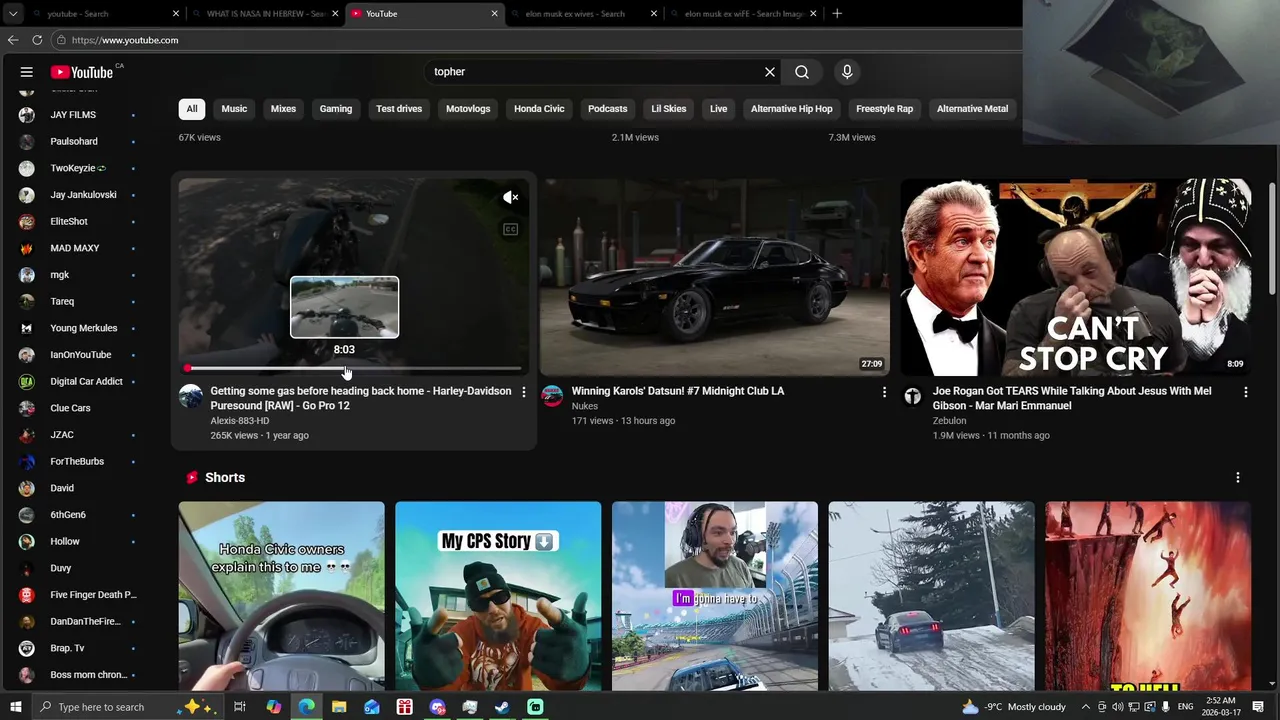Open MAD MAXY subscription

78,248
